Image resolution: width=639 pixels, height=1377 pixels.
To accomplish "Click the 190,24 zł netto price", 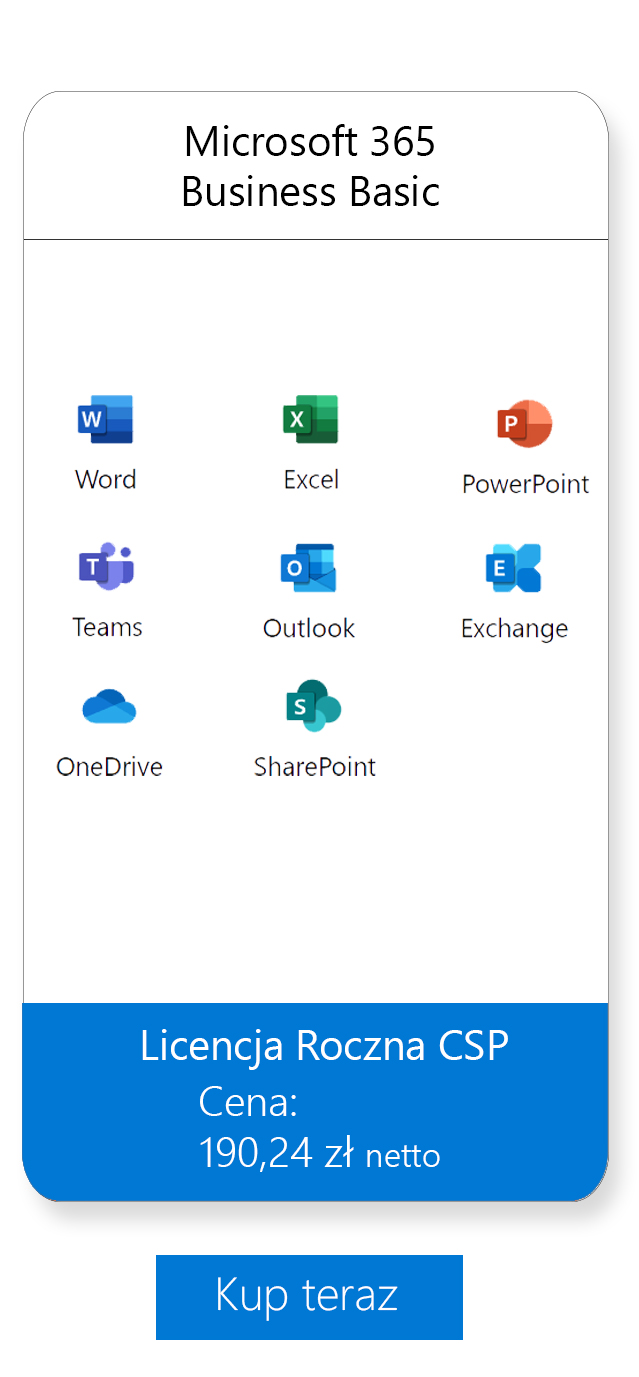I will (x=319, y=1154).
